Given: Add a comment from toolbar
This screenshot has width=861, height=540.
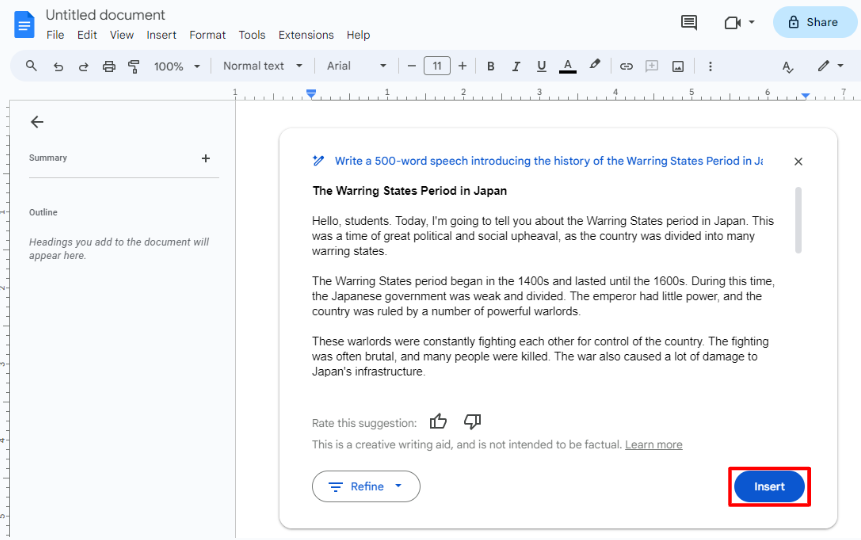Looking at the screenshot, I should [652, 66].
